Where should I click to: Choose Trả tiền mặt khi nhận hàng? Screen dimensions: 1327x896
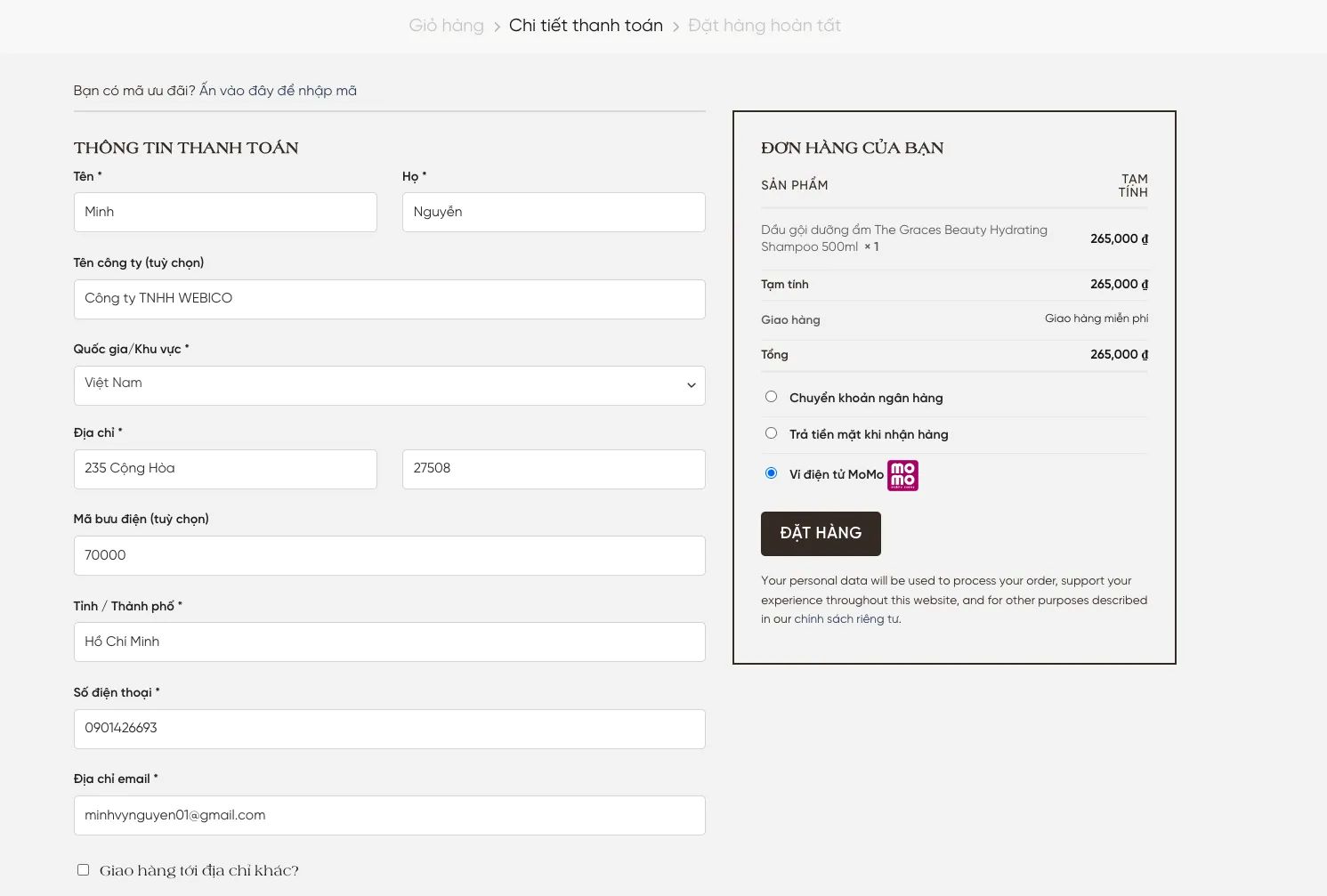coord(771,433)
